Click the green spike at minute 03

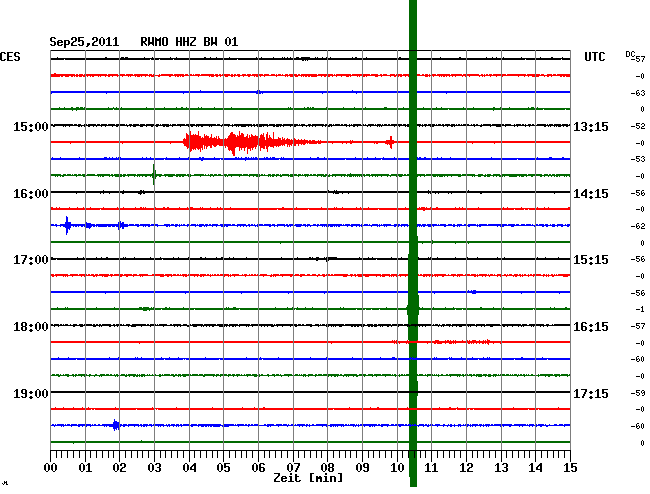tap(154, 175)
